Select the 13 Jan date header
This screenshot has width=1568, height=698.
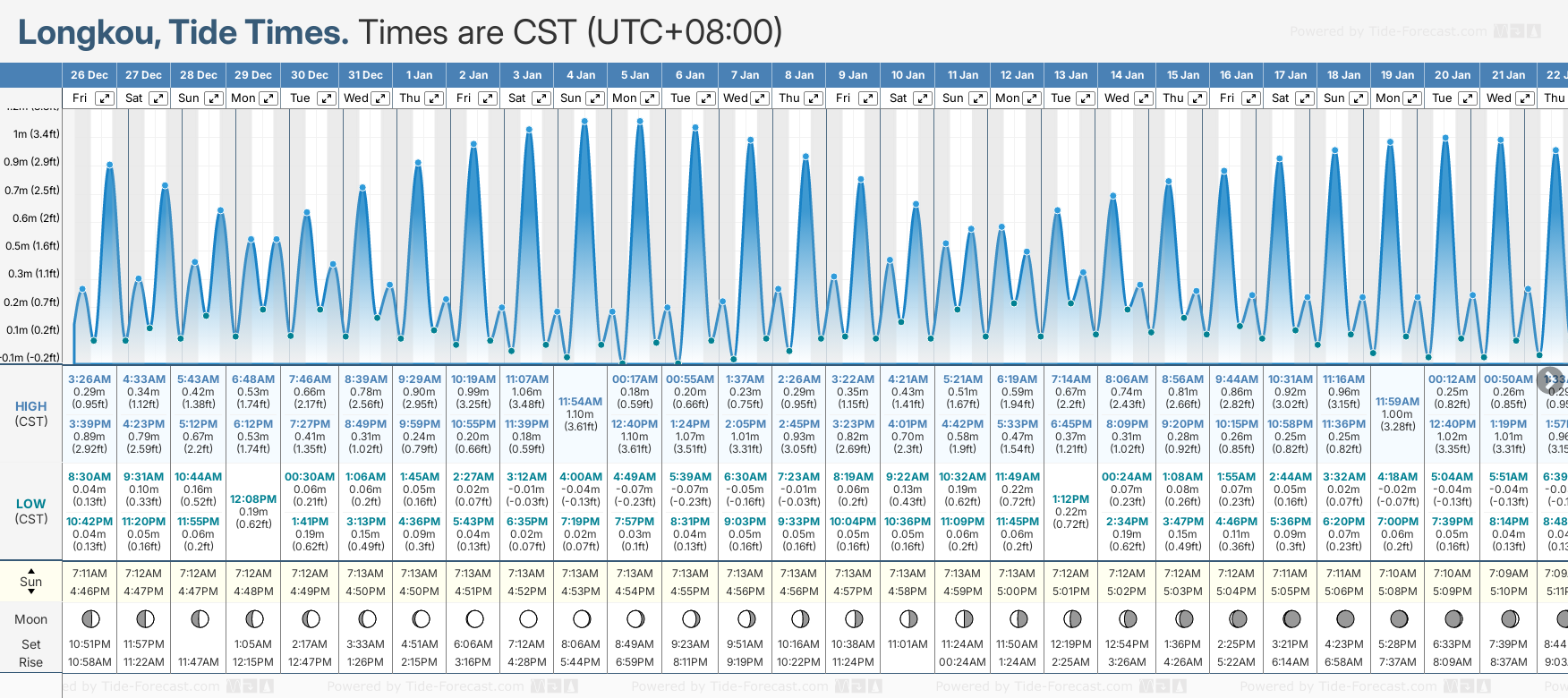(1070, 75)
